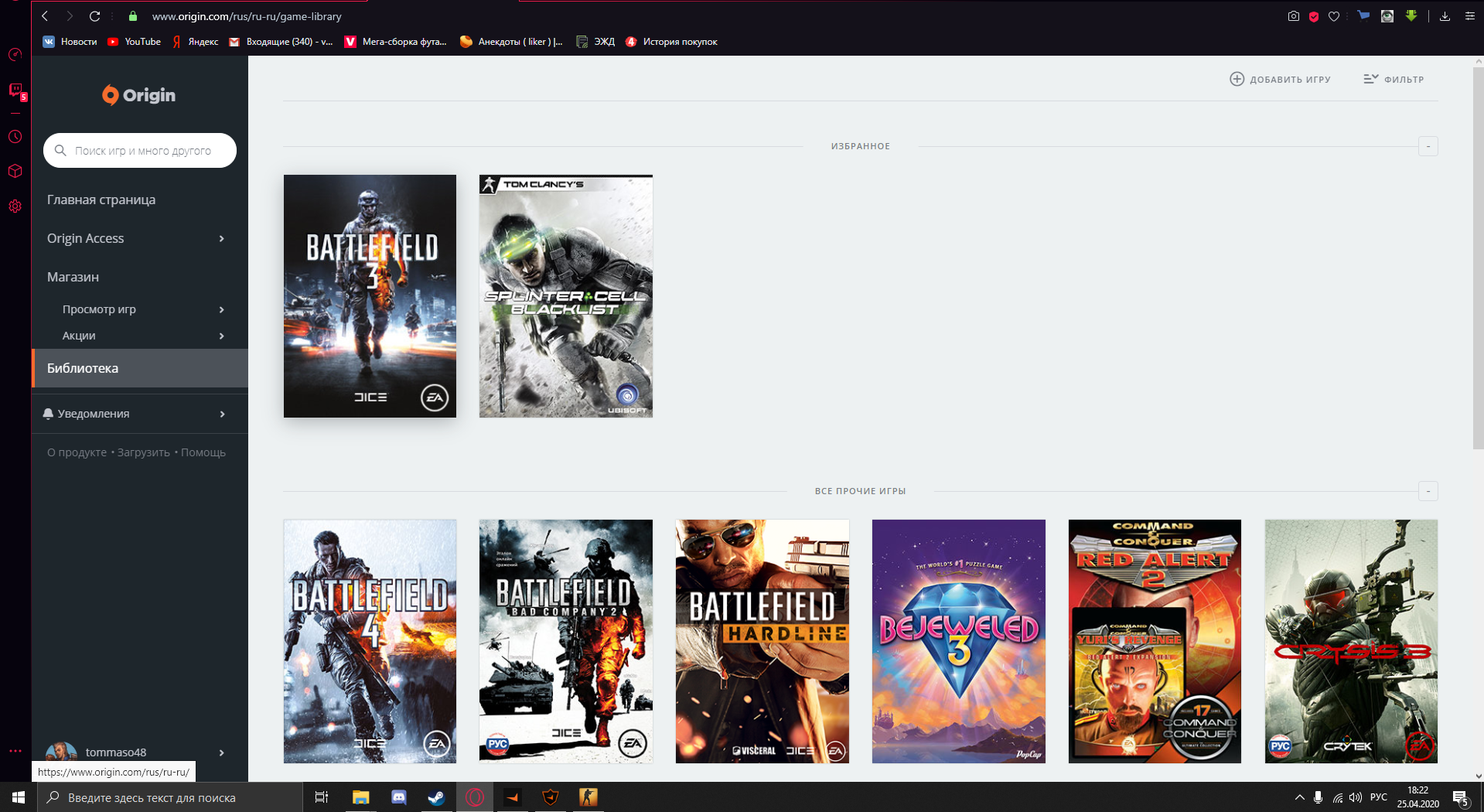Open History clock icon in Opera sidebar
The height and width of the screenshot is (812, 1484).
pos(15,137)
